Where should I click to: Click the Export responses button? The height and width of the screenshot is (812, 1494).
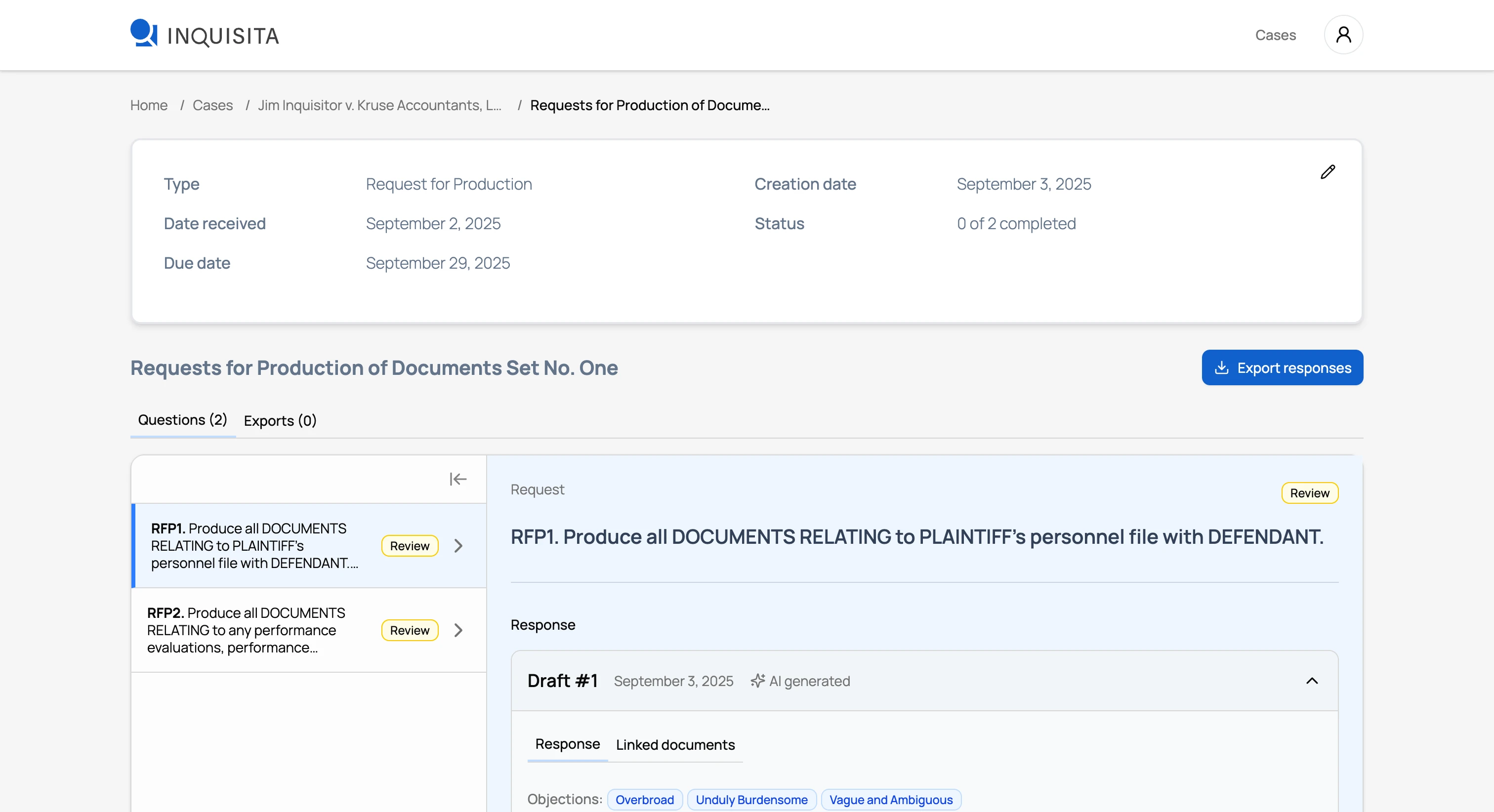coord(1282,367)
